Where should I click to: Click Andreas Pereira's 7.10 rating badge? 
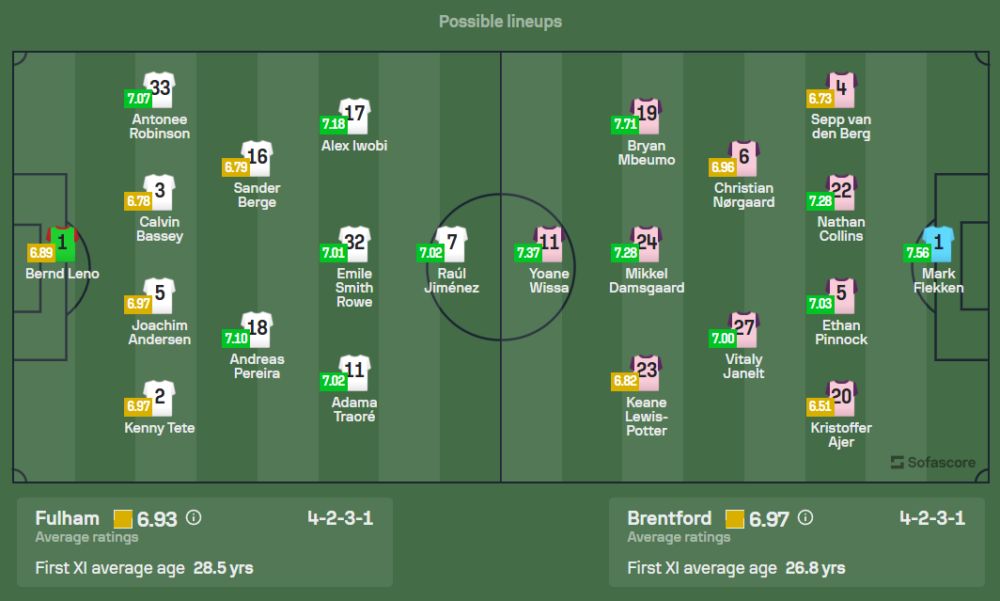click(x=236, y=338)
